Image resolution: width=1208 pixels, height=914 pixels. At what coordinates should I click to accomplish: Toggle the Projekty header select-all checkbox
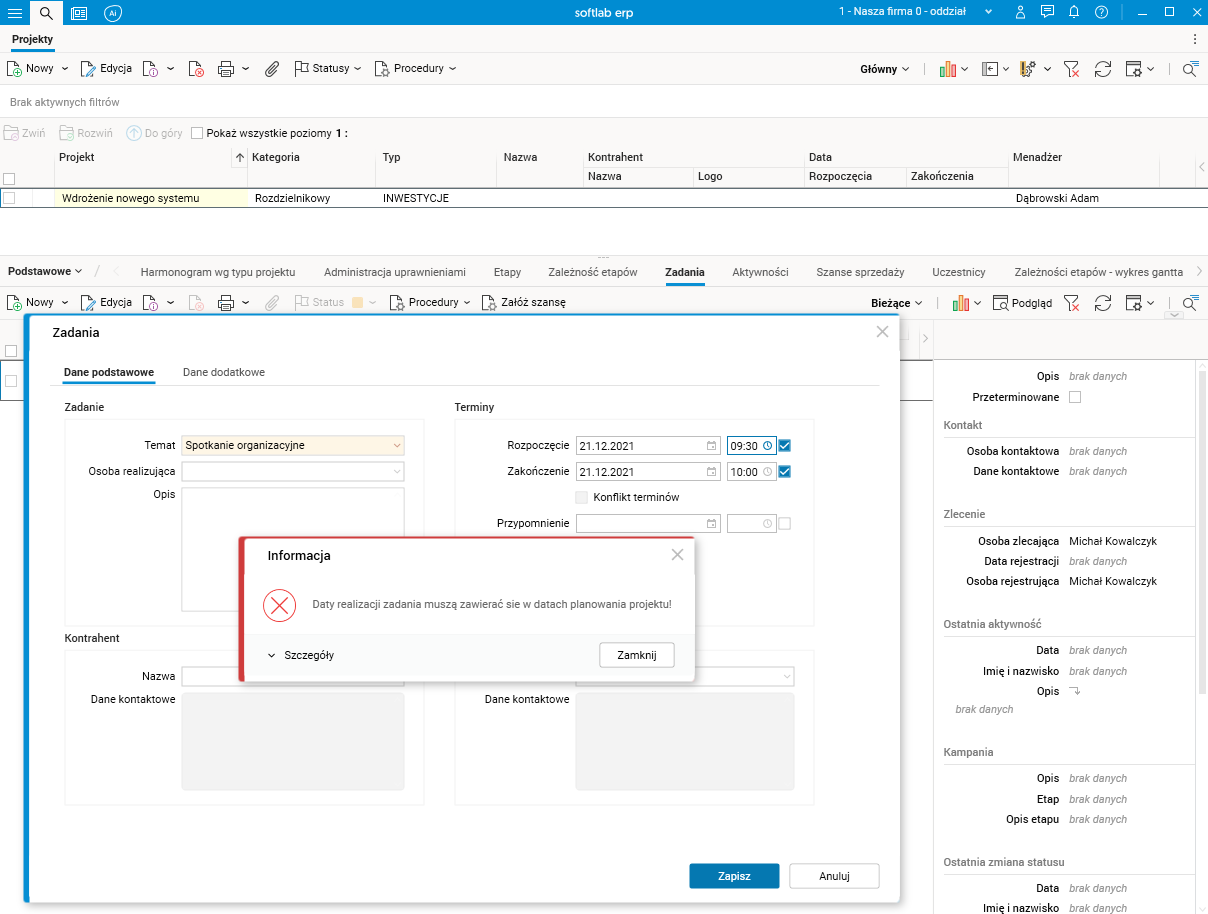click(x=9, y=178)
